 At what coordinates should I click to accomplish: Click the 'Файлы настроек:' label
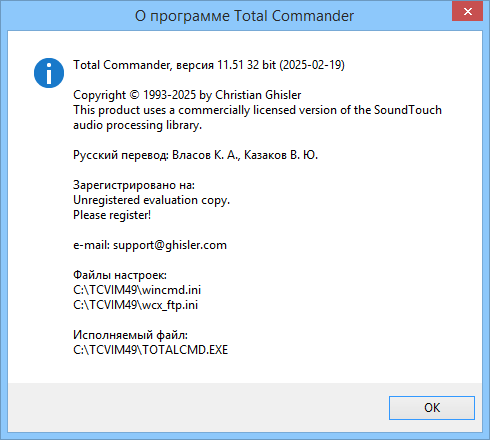120,275
